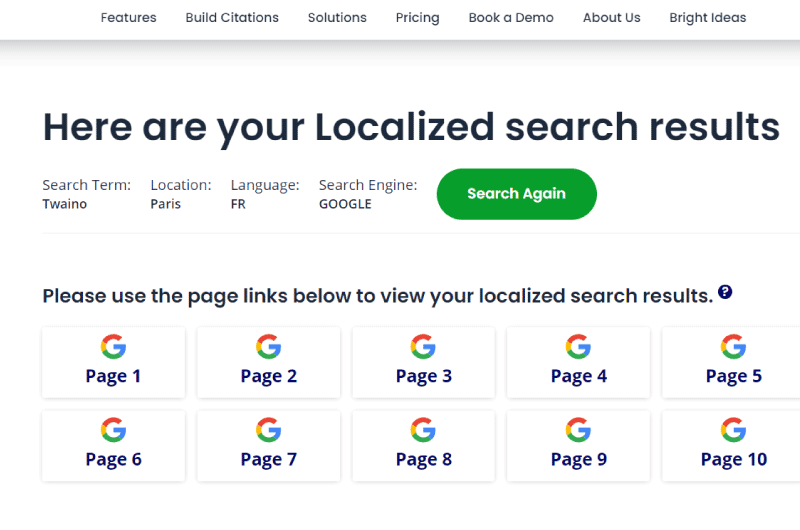Open the Build Citations menu
Screen dimensions: 800x530
(x=232, y=17)
